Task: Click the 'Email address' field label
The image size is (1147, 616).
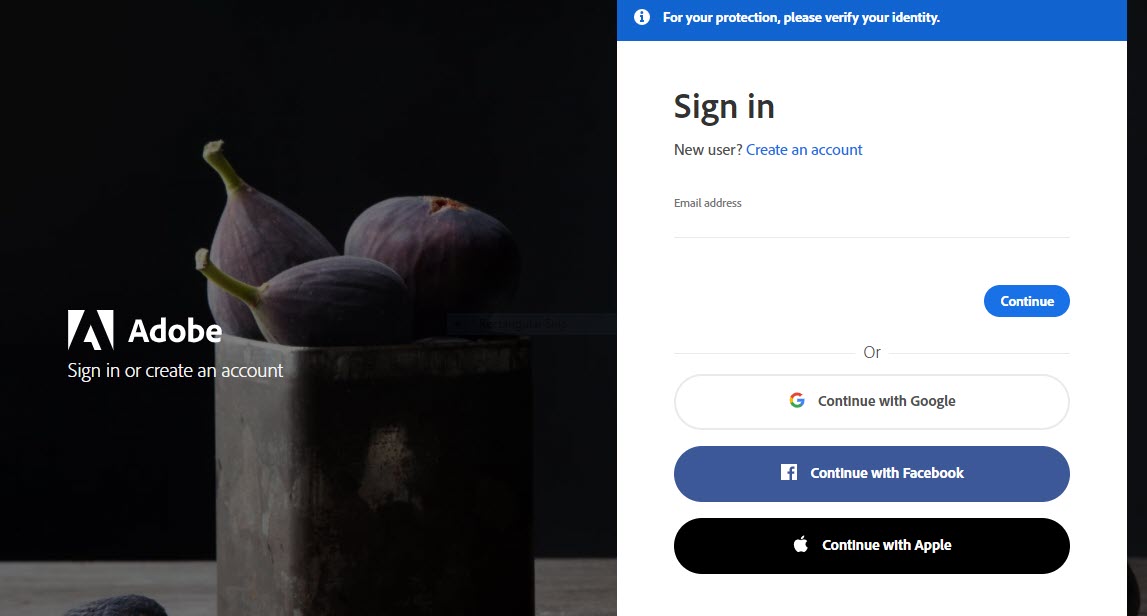Action: [x=708, y=203]
